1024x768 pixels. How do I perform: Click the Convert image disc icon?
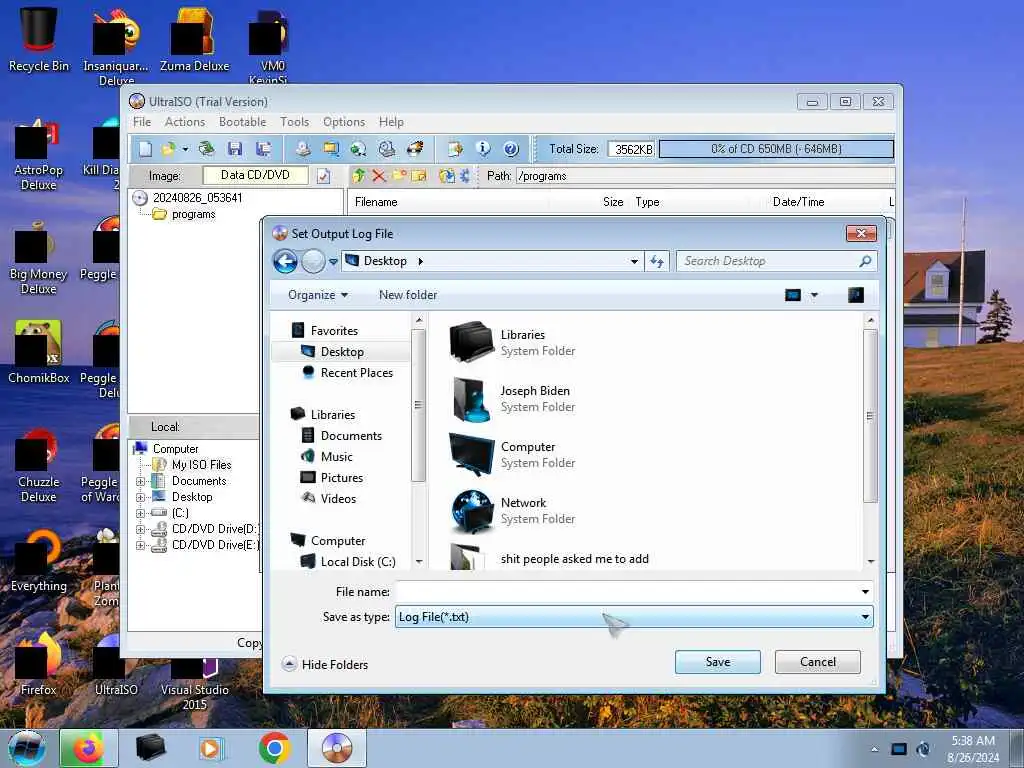359,149
